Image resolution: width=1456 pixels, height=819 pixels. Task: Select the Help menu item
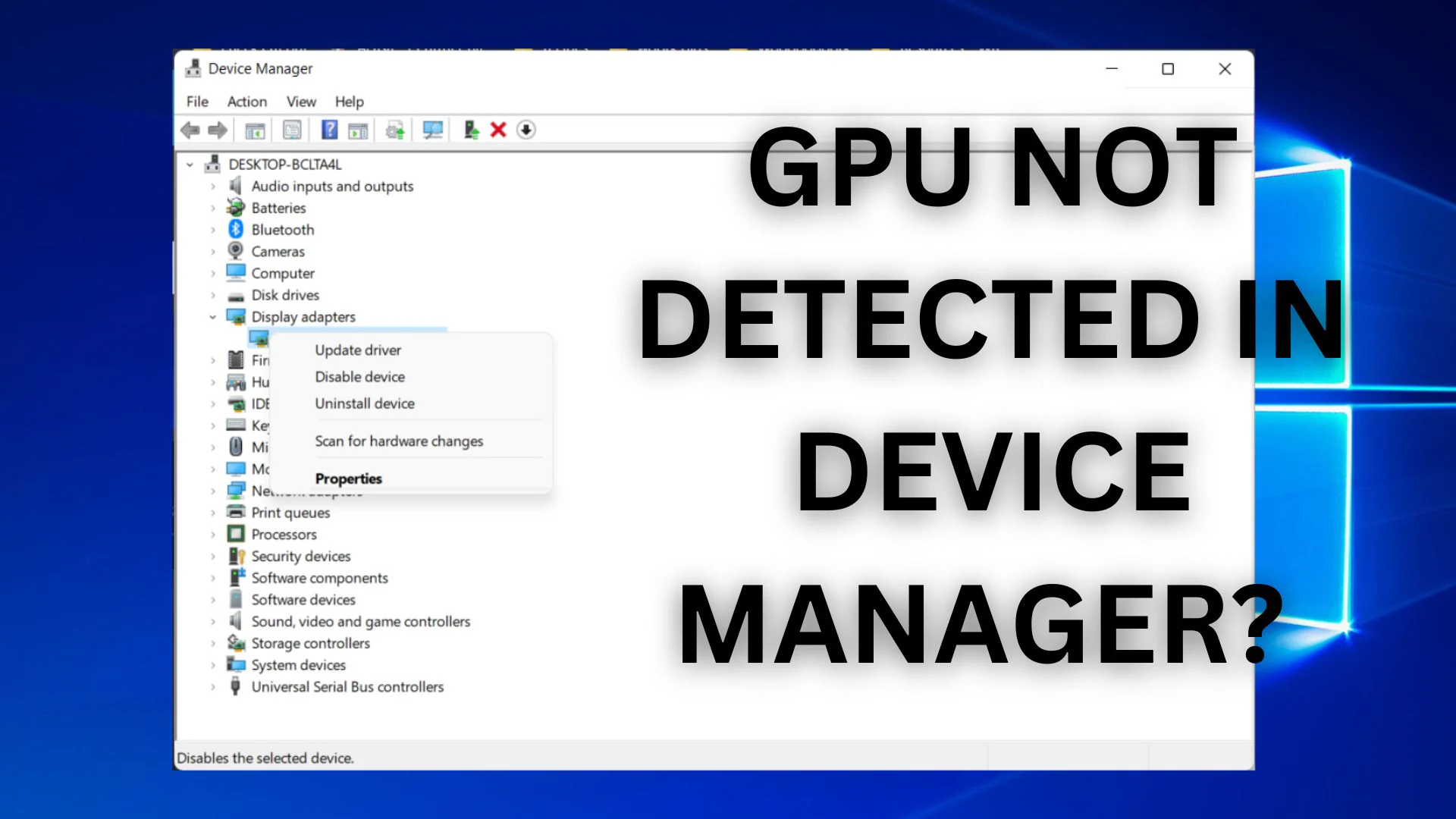point(349,101)
